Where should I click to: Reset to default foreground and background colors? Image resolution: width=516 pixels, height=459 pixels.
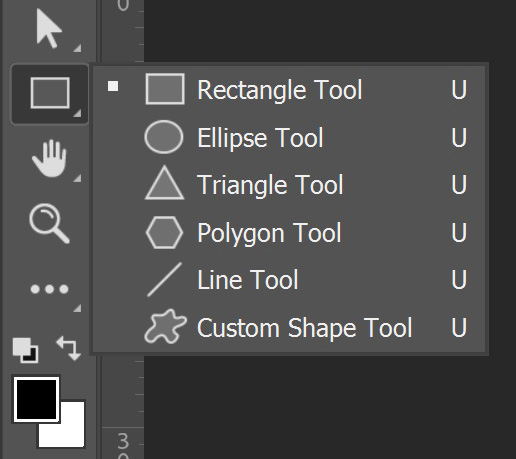click(x=25, y=350)
